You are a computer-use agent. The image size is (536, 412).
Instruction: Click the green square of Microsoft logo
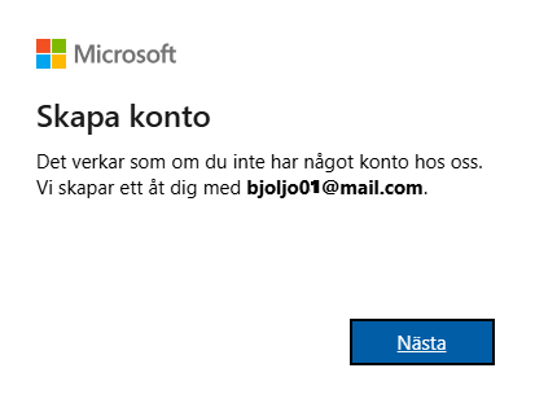pyautogui.click(x=59, y=46)
